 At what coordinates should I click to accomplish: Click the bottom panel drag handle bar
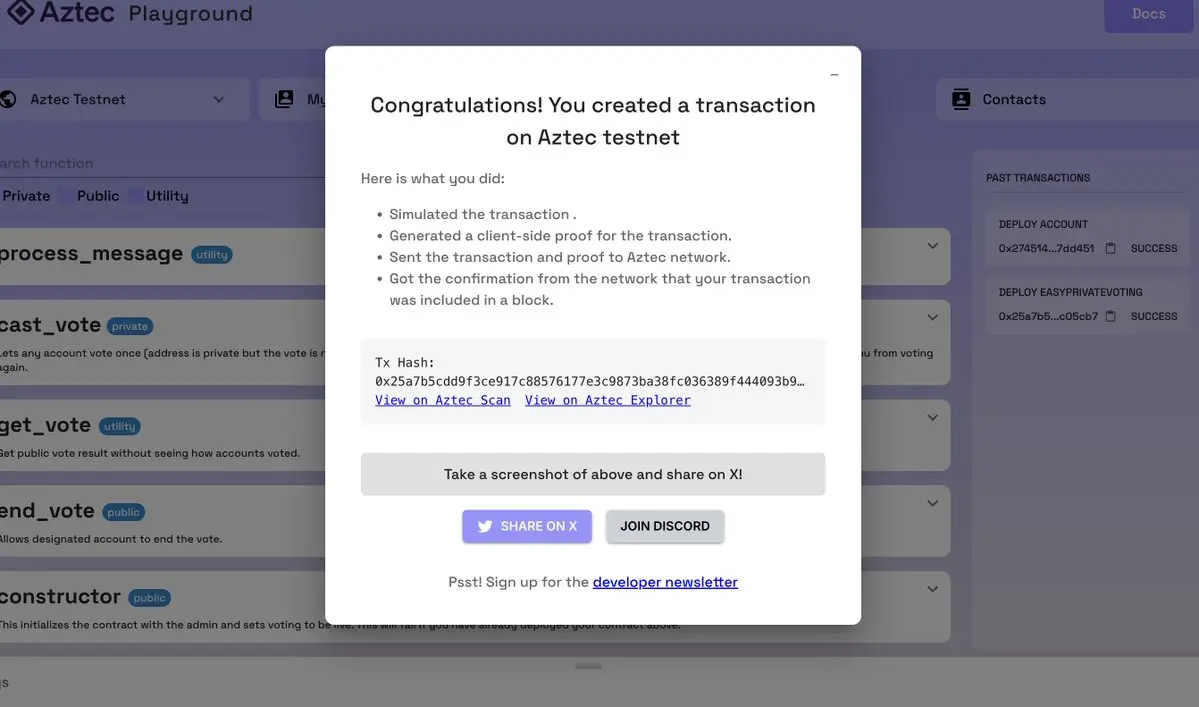(x=588, y=666)
